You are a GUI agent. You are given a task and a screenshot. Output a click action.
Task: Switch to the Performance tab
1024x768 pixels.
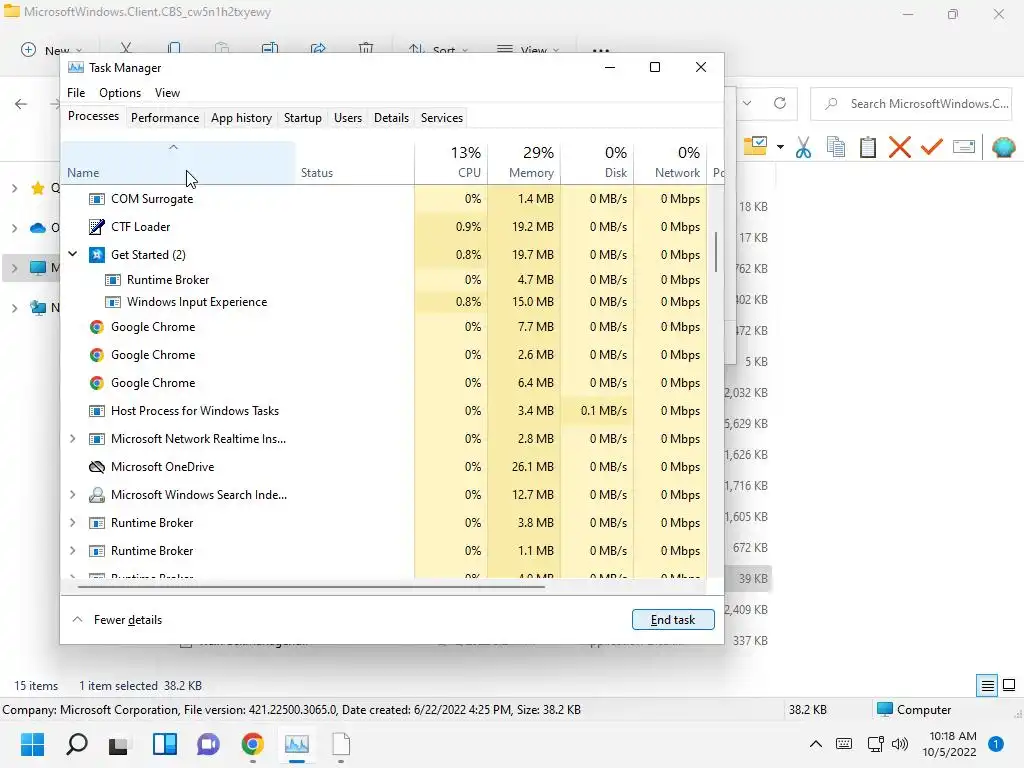pos(165,118)
